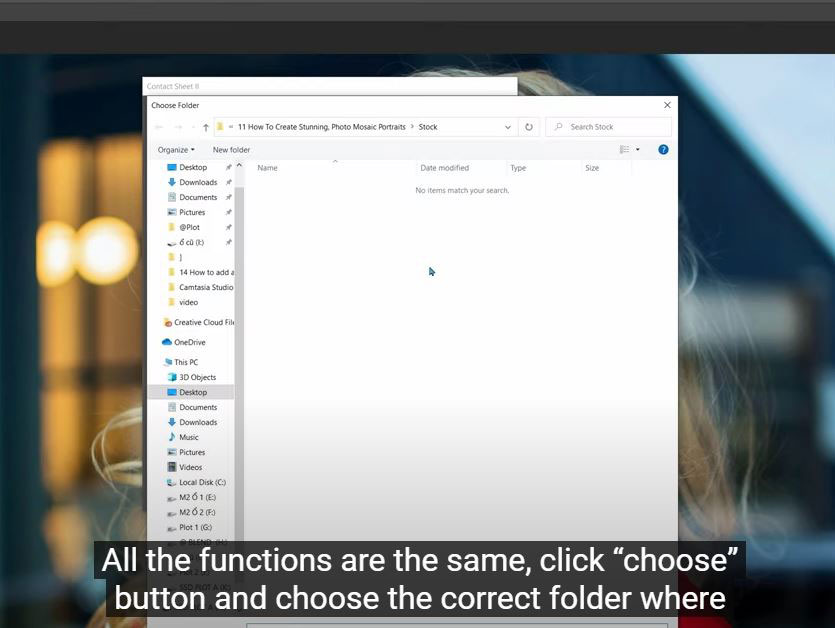Open Downloads under This PC
835x628 pixels.
(198, 422)
